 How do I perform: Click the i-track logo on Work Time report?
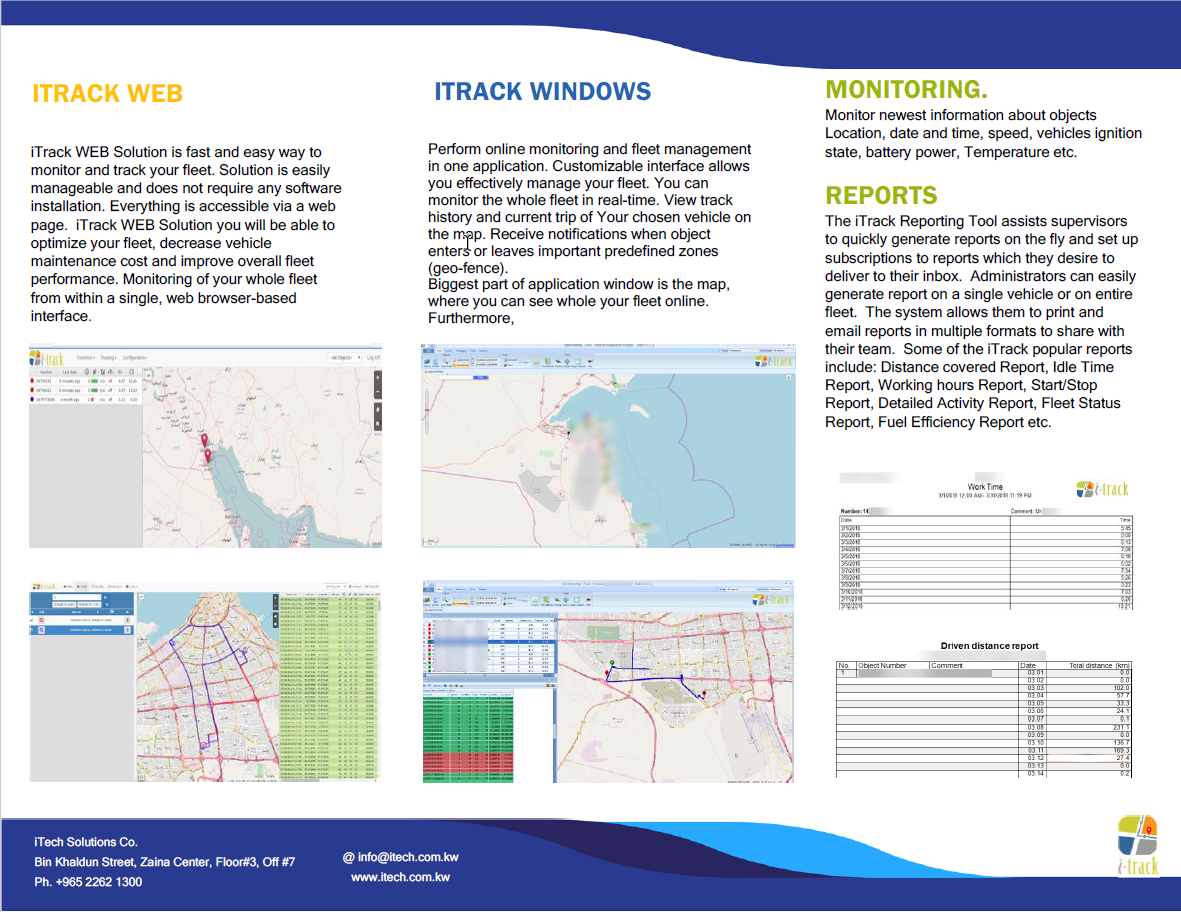(x=1102, y=489)
